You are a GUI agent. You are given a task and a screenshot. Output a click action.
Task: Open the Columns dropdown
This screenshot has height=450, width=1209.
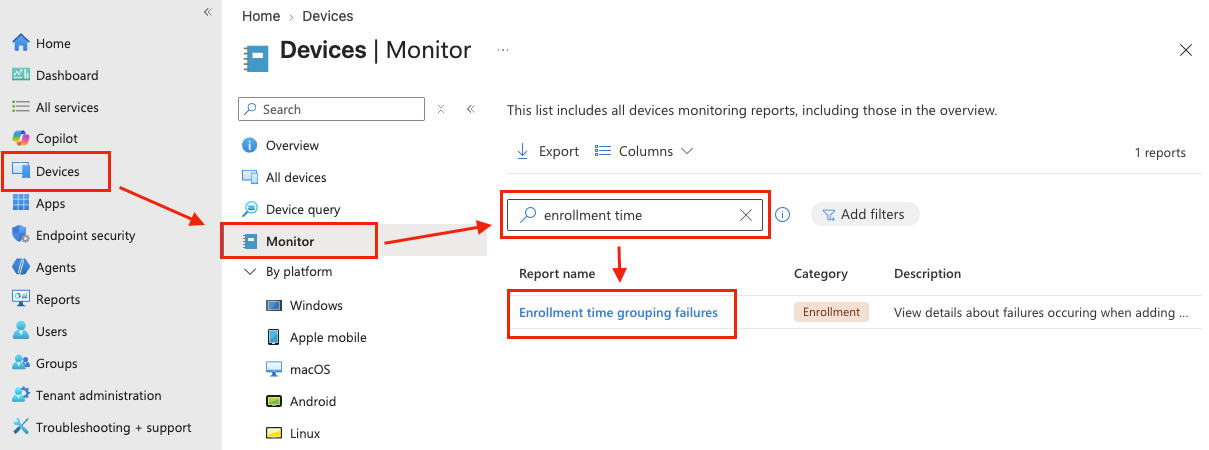tap(644, 151)
